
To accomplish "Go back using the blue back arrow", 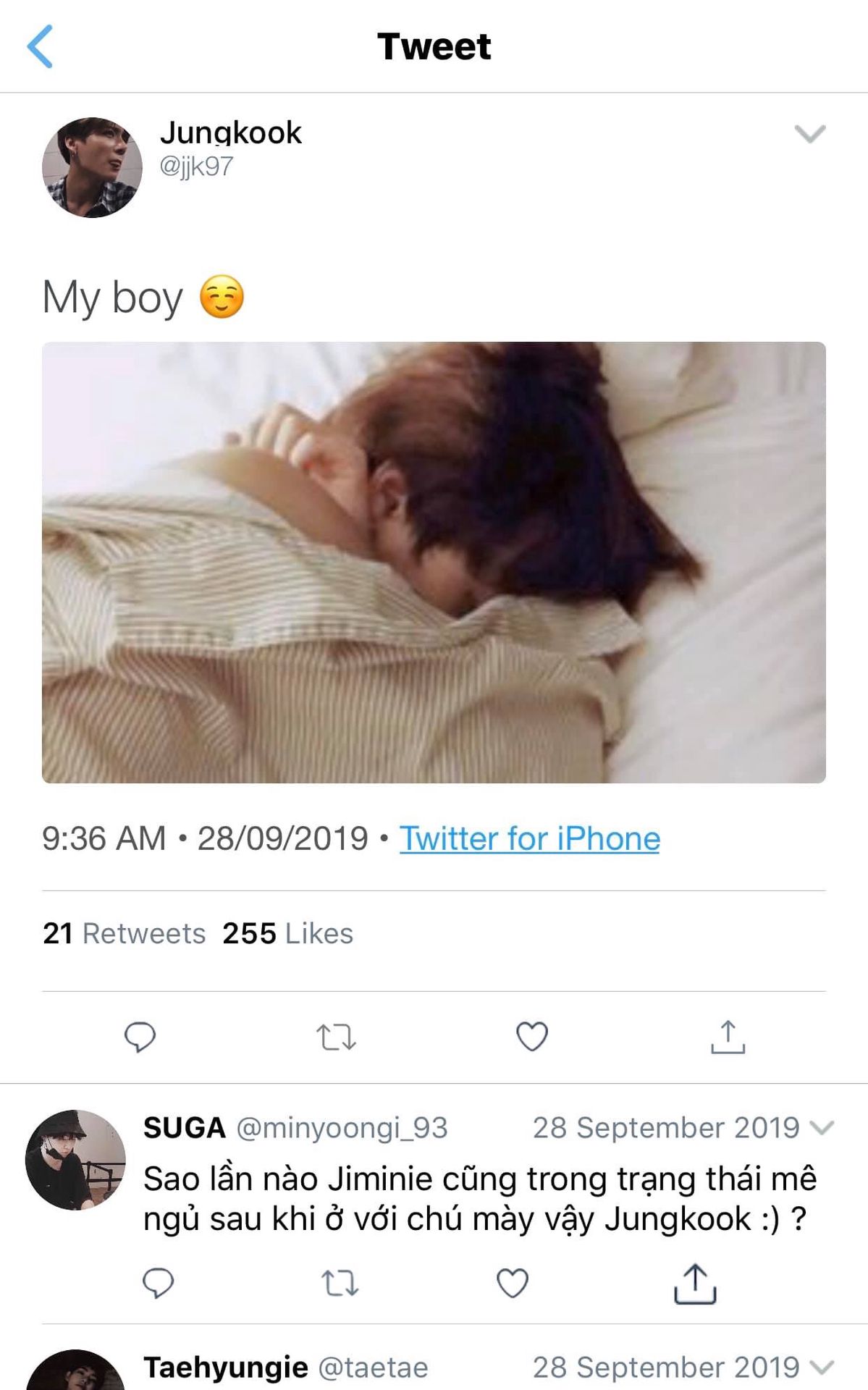I will point(40,46).
